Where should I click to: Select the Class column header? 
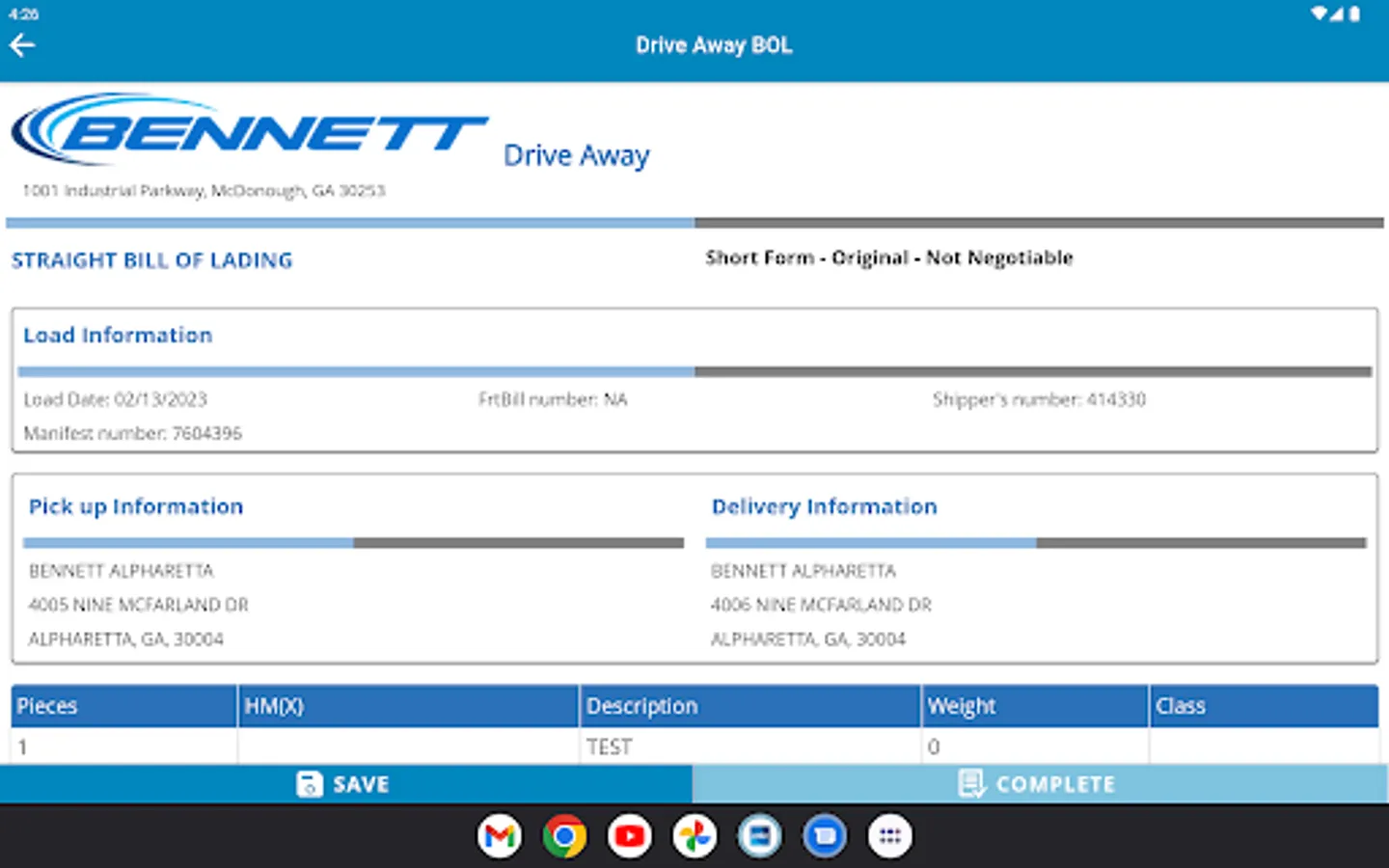pos(1265,706)
